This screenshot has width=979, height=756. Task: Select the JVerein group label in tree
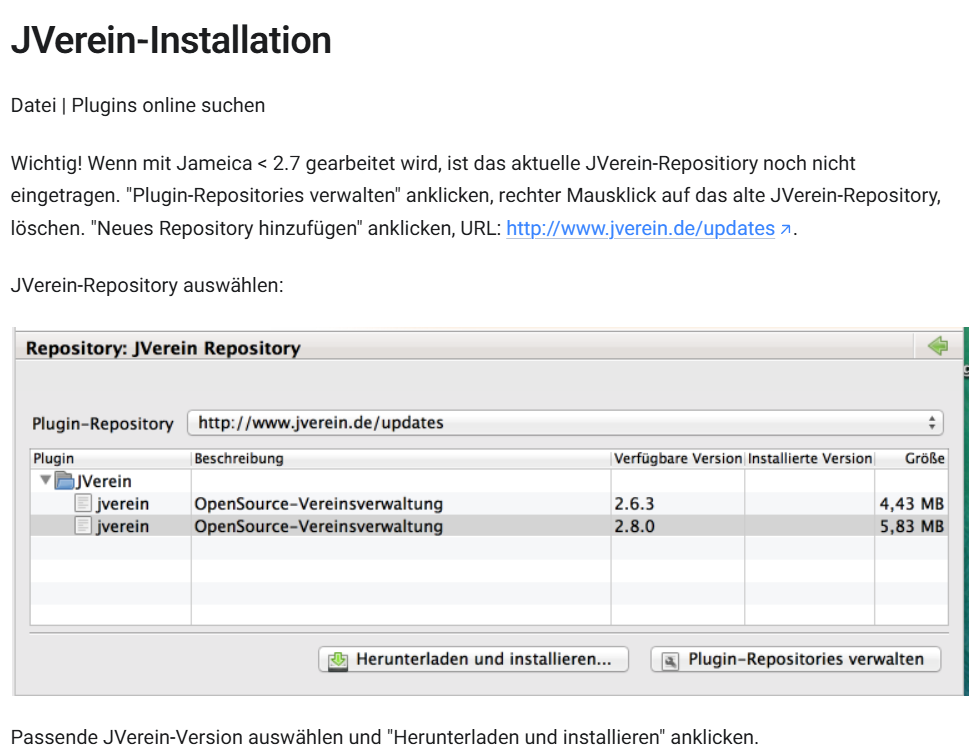[x=104, y=481]
